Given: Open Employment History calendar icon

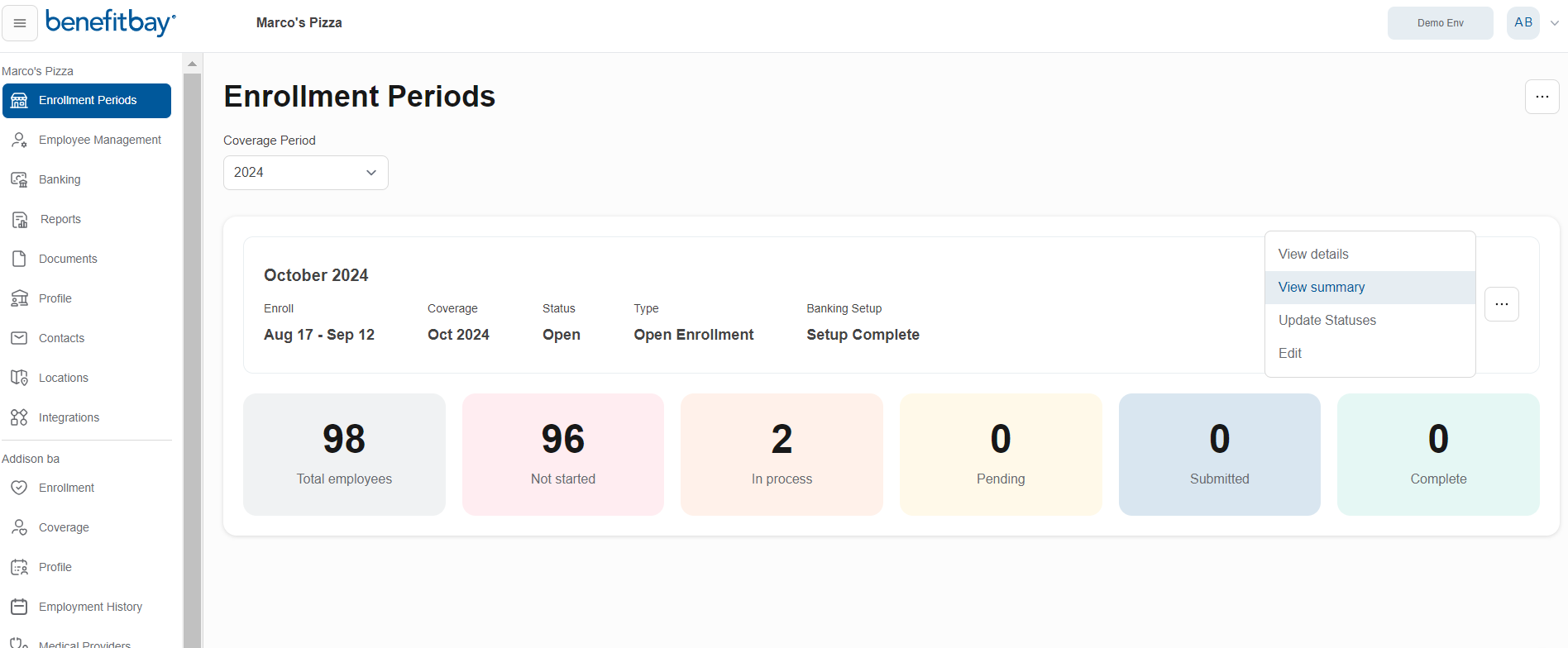Looking at the screenshot, I should click(x=19, y=607).
